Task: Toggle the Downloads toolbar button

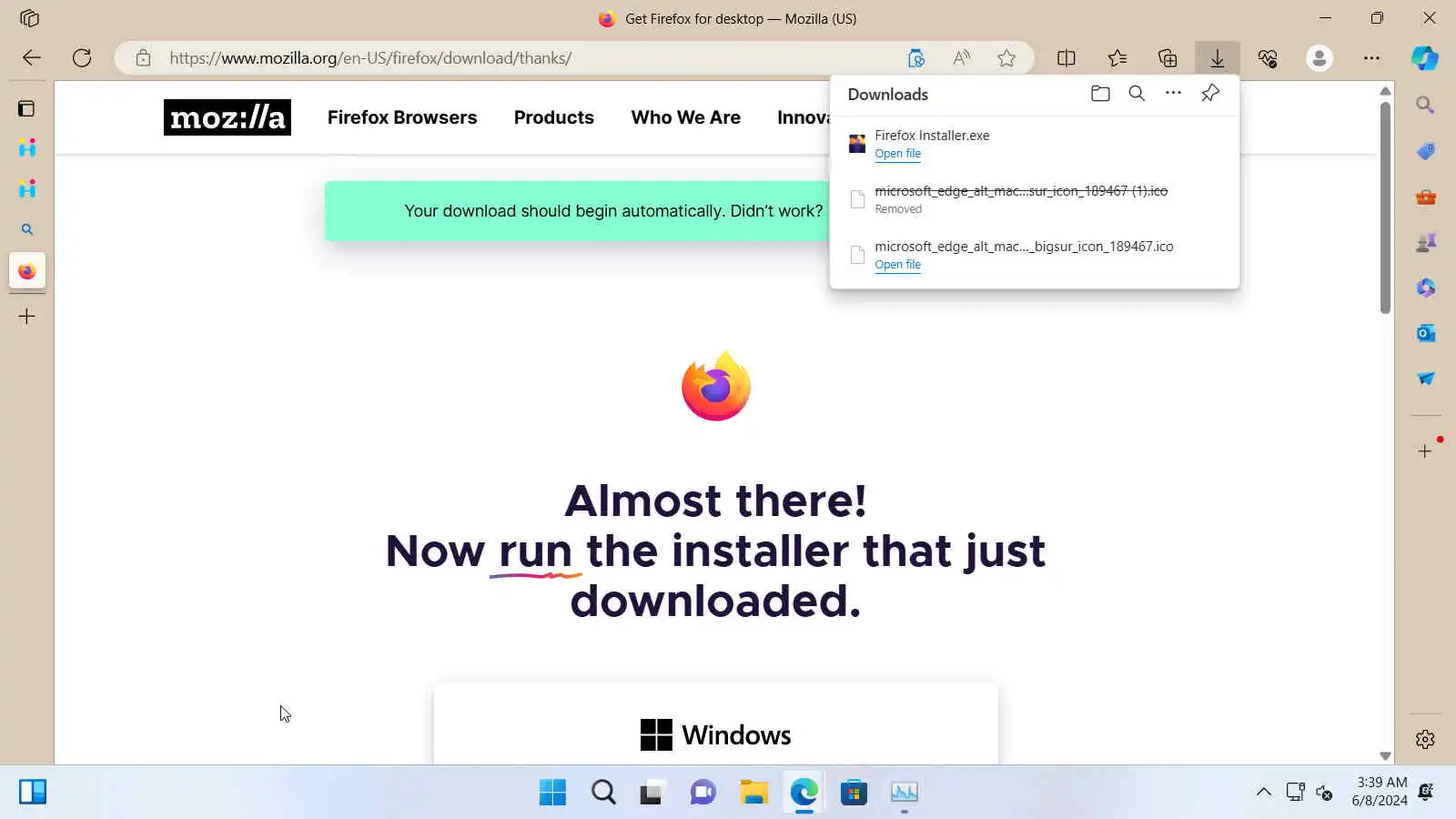Action: pos(1218,58)
